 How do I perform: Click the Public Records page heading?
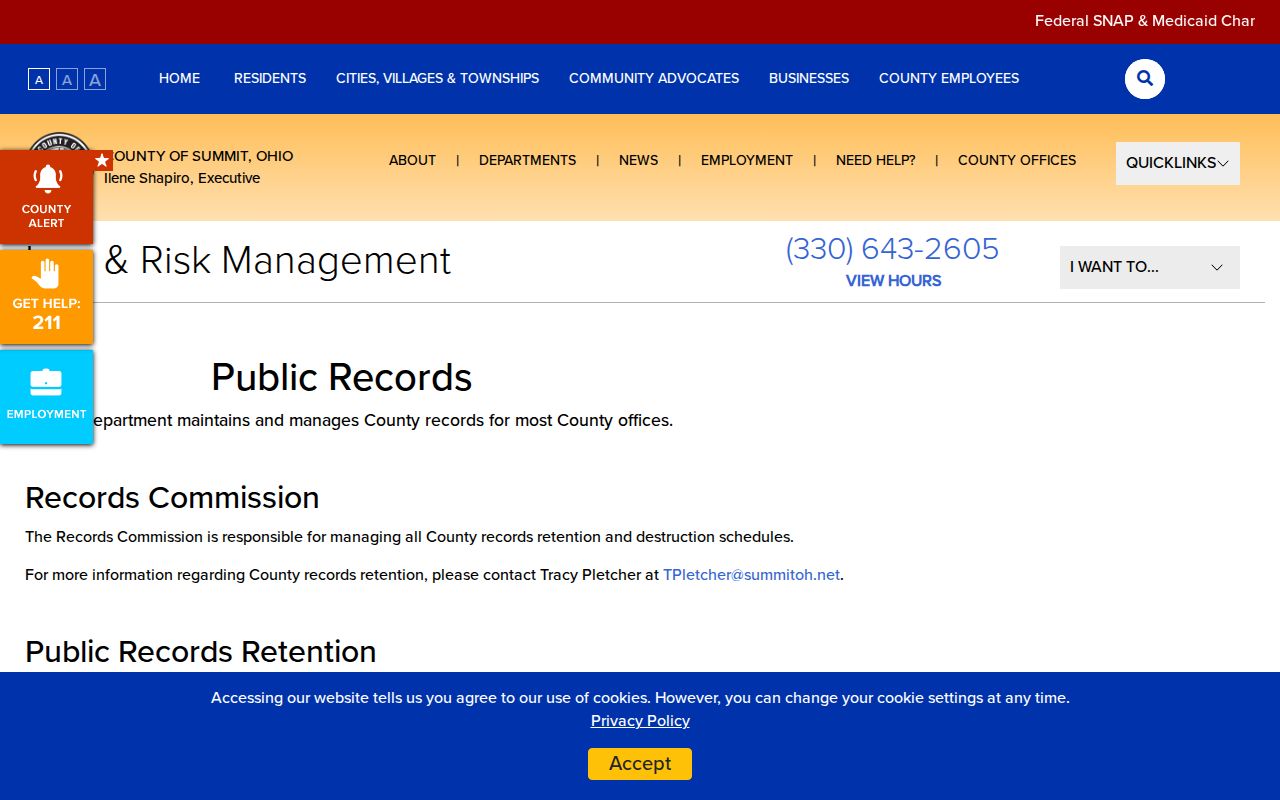point(342,377)
